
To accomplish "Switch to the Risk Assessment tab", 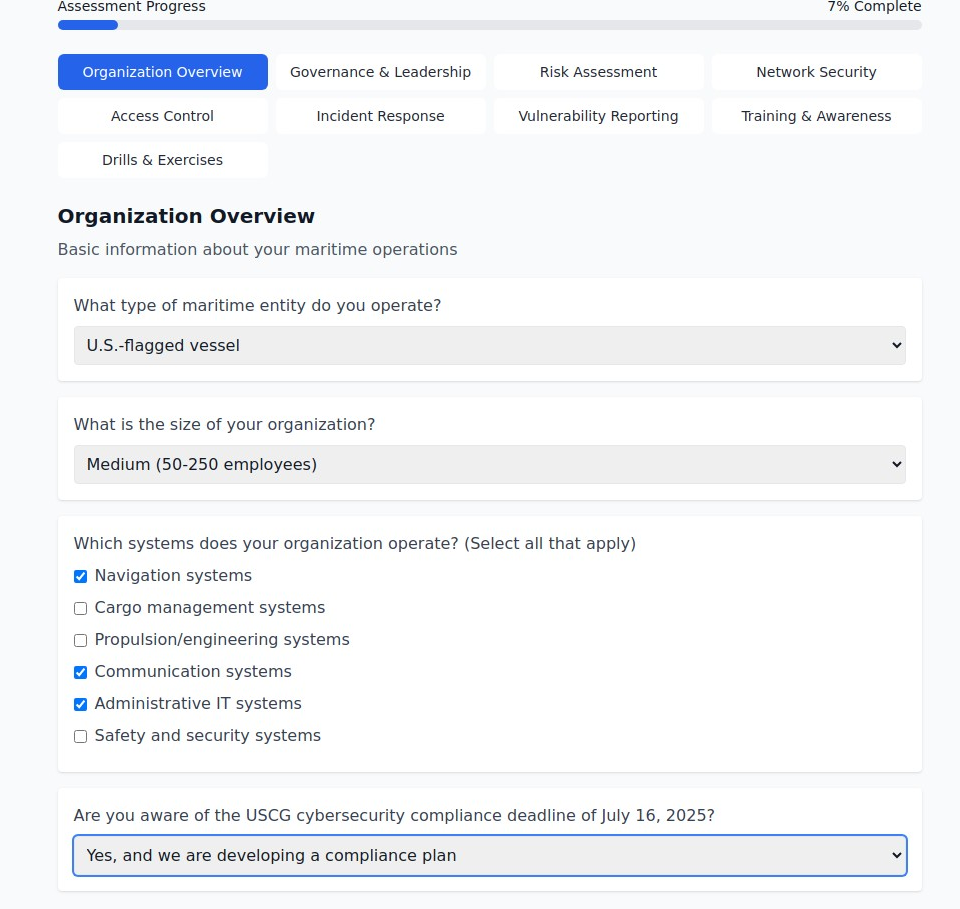I will coord(598,72).
